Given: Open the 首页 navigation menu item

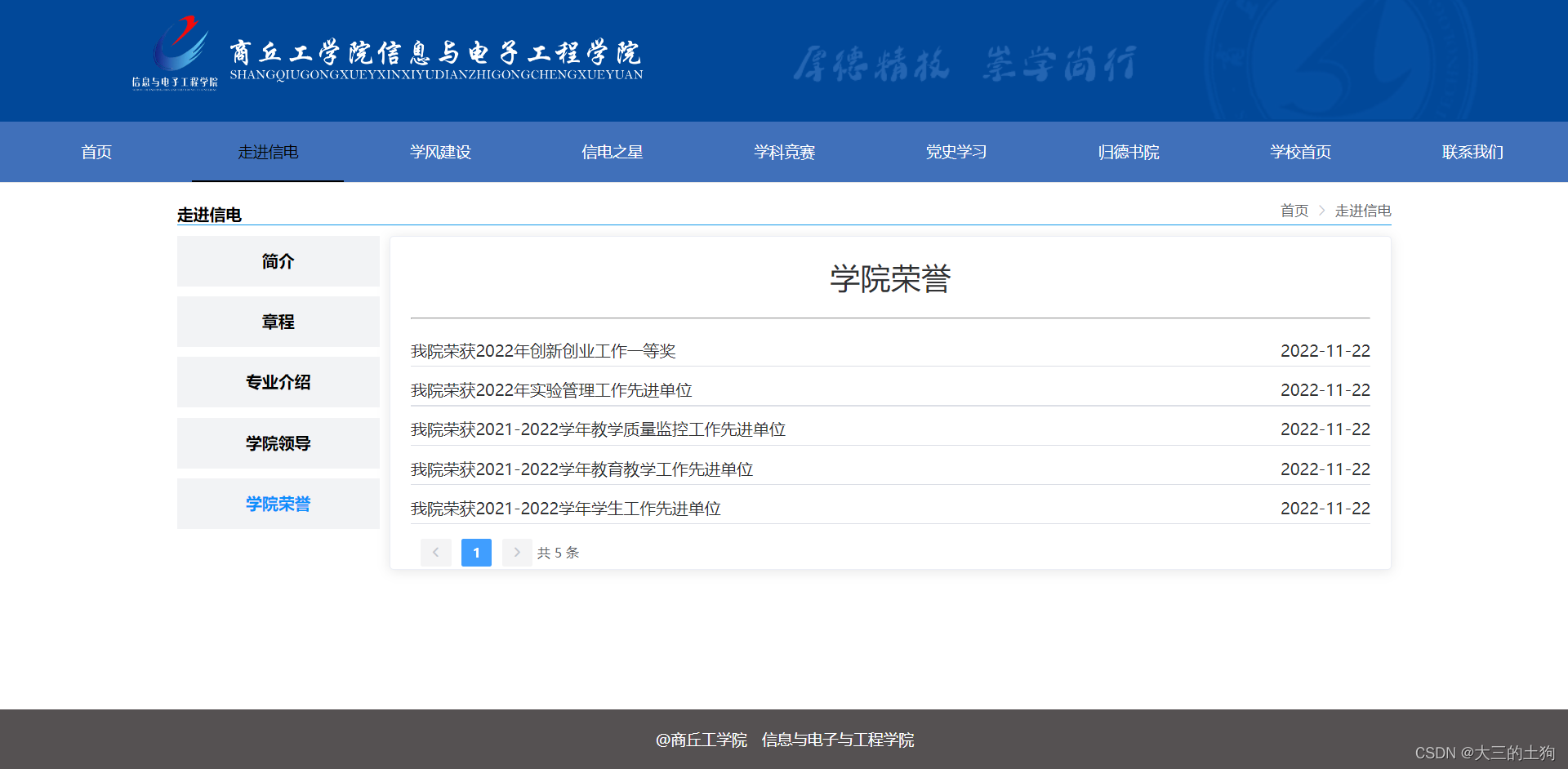Looking at the screenshot, I should (x=96, y=152).
